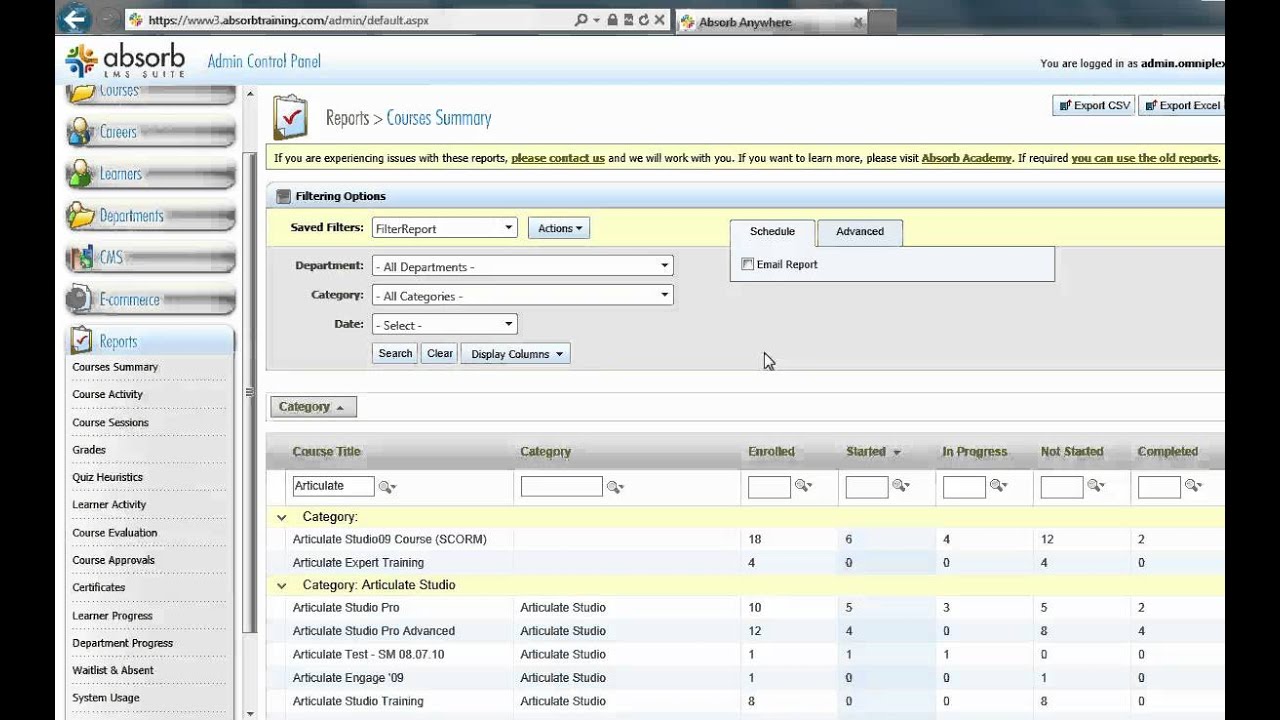Click the Started column filter magnifier icon

tap(901, 486)
